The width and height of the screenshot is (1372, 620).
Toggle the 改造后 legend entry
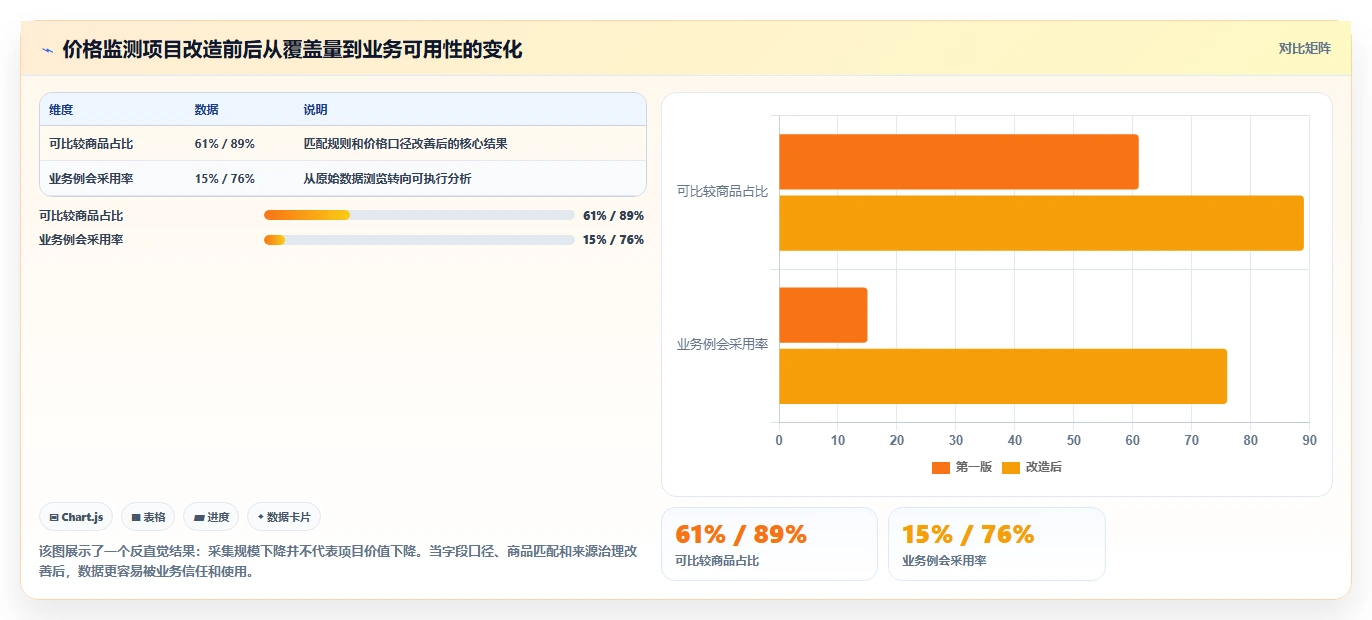[1031, 467]
